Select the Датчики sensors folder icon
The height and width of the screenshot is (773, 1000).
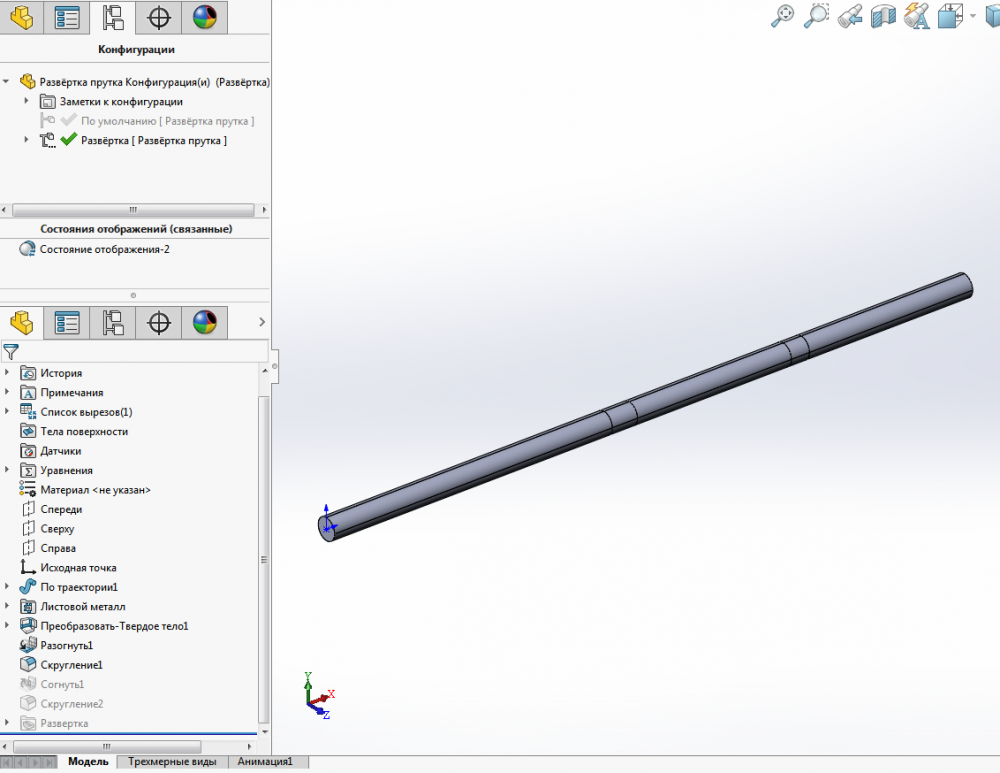click(28, 451)
